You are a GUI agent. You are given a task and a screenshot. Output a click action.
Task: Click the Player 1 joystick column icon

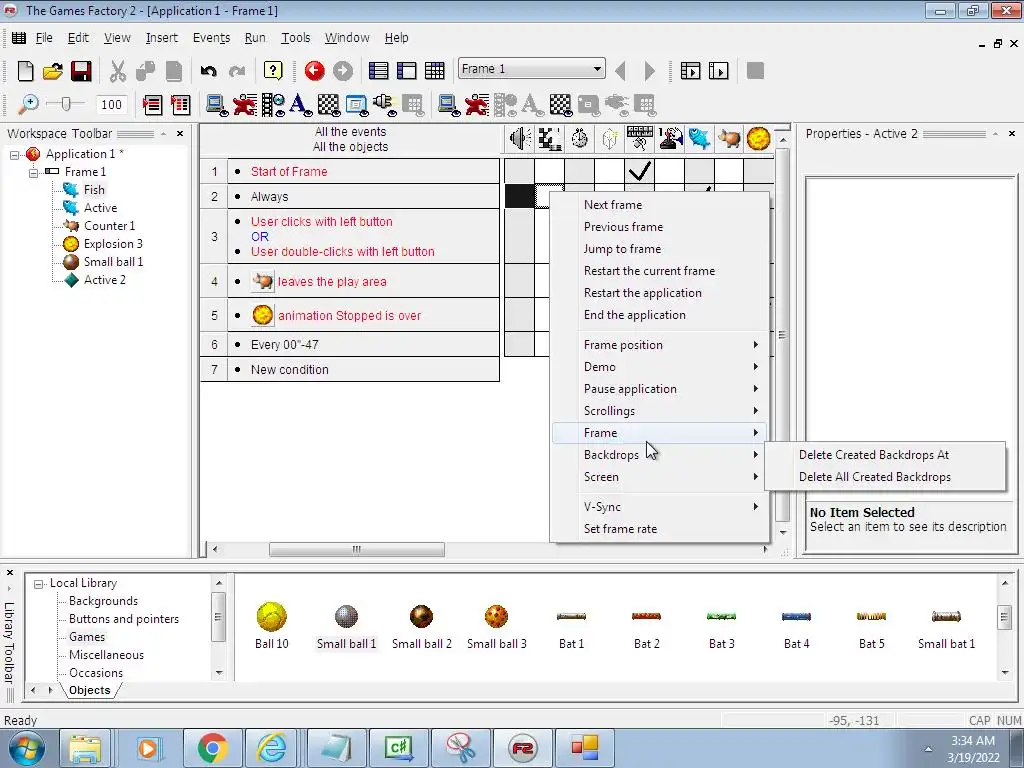[669, 138]
